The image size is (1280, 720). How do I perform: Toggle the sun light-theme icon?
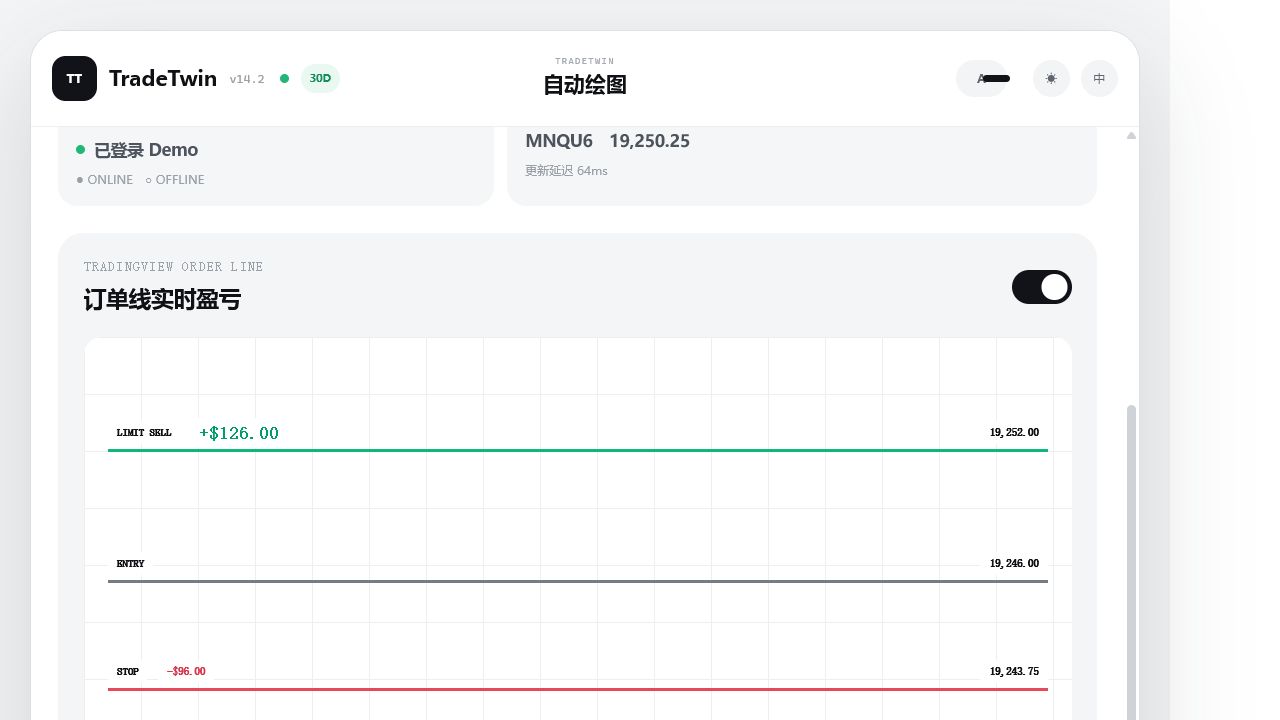pyautogui.click(x=1051, y=78)
